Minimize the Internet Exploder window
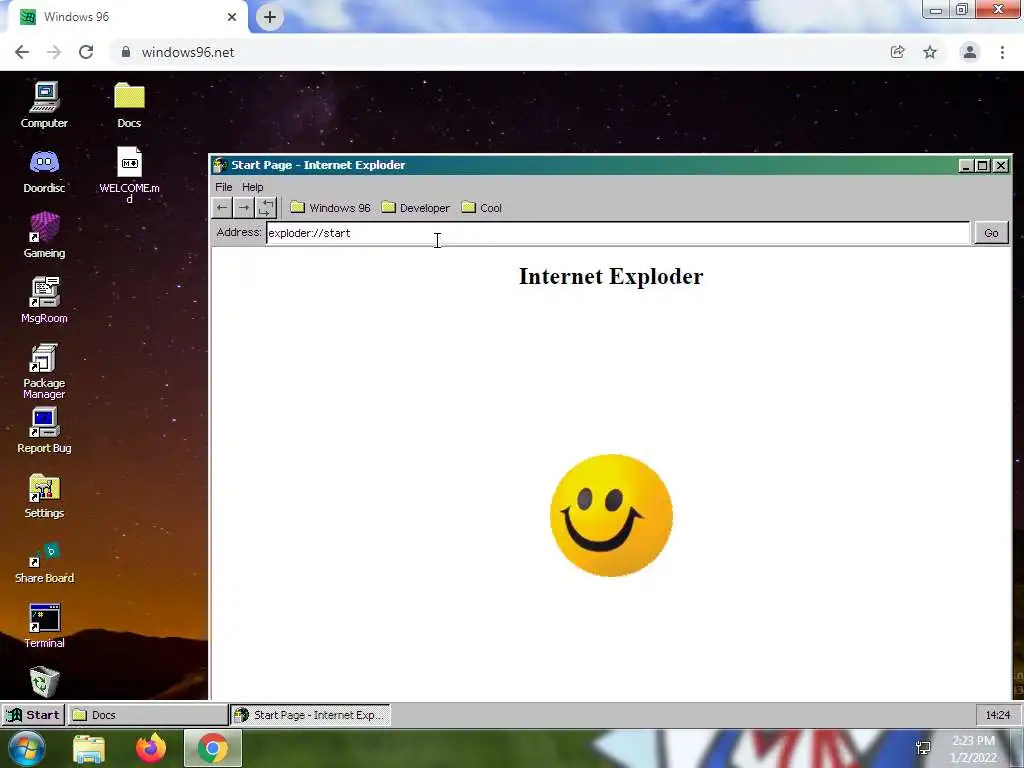This screenshot has height=768, width=1024. (966, 166)
